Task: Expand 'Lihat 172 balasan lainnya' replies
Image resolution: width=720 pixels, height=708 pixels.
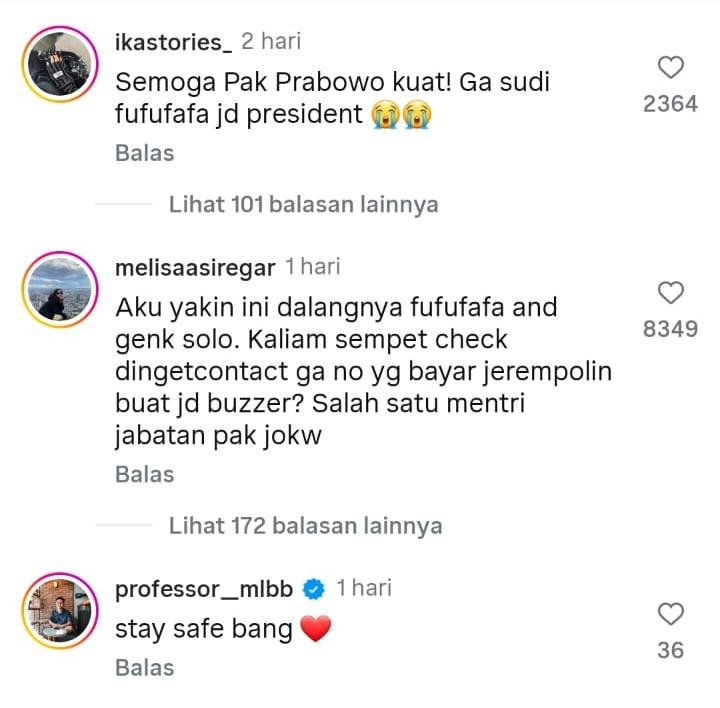Action: pyautogui.click(x=305, y=526)
